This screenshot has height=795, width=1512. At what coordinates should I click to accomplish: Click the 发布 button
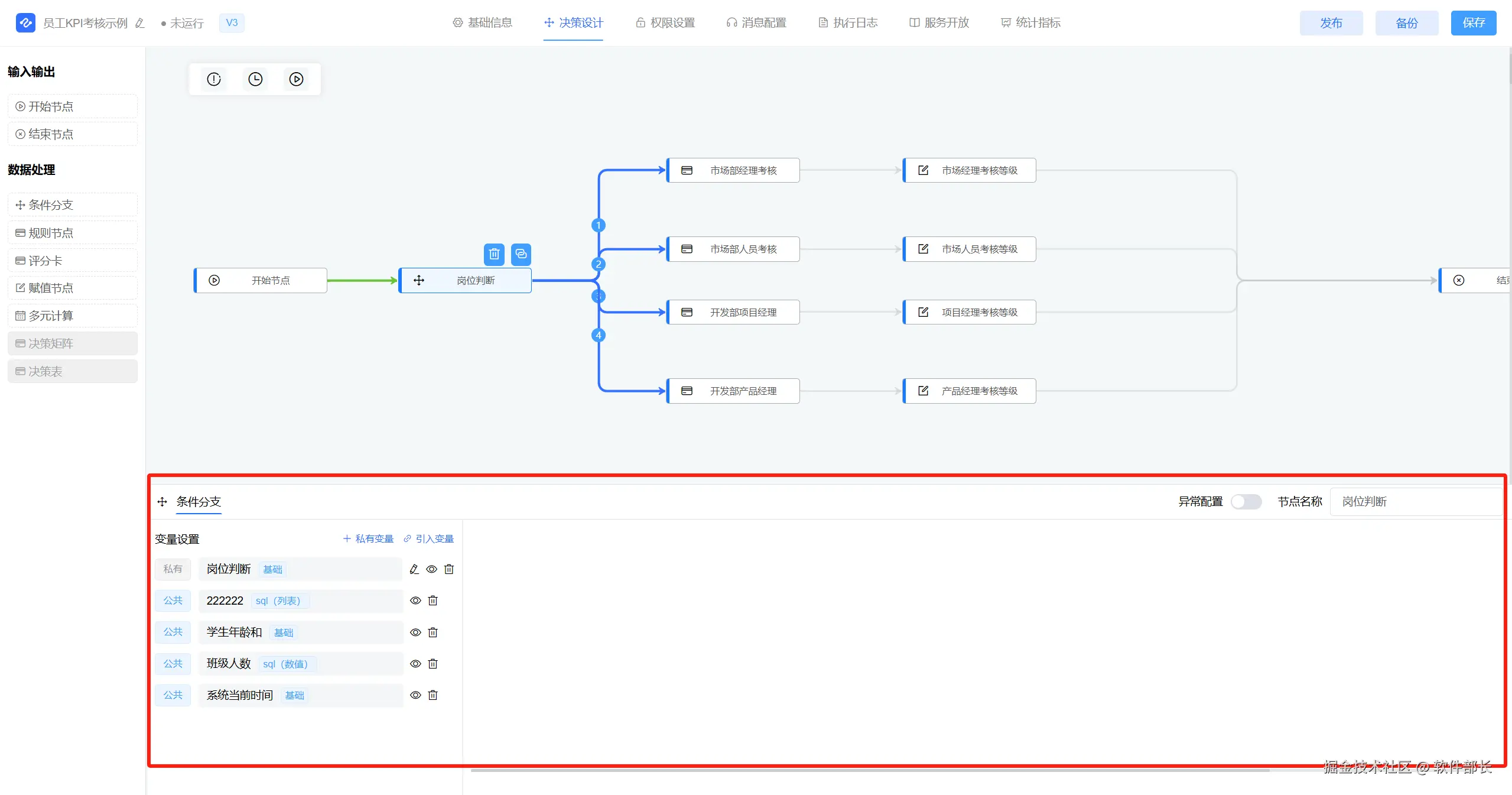(1331, 23)
